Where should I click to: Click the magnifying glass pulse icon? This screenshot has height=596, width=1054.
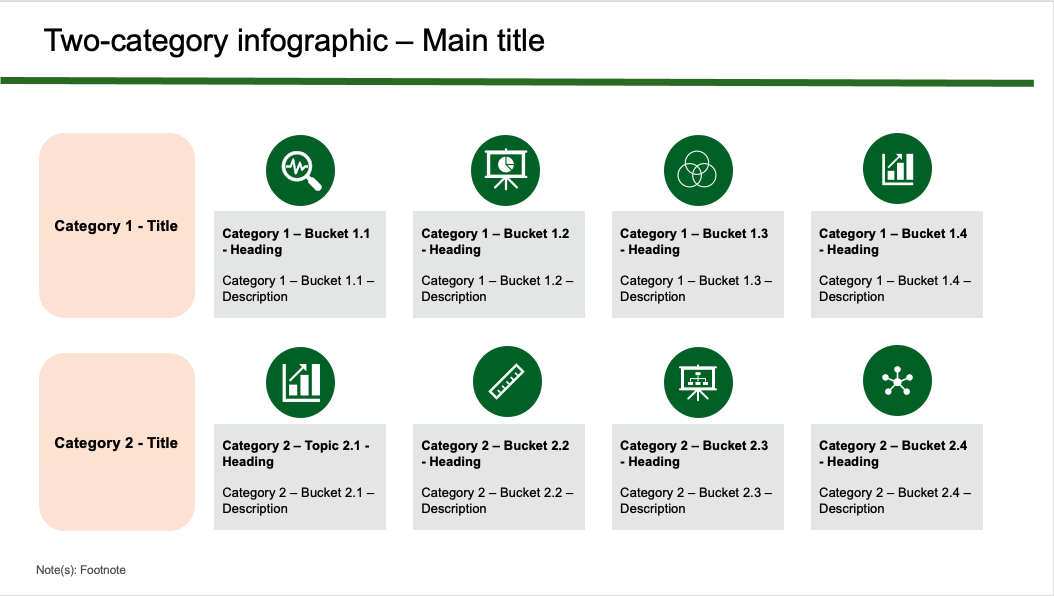[300, 168]
